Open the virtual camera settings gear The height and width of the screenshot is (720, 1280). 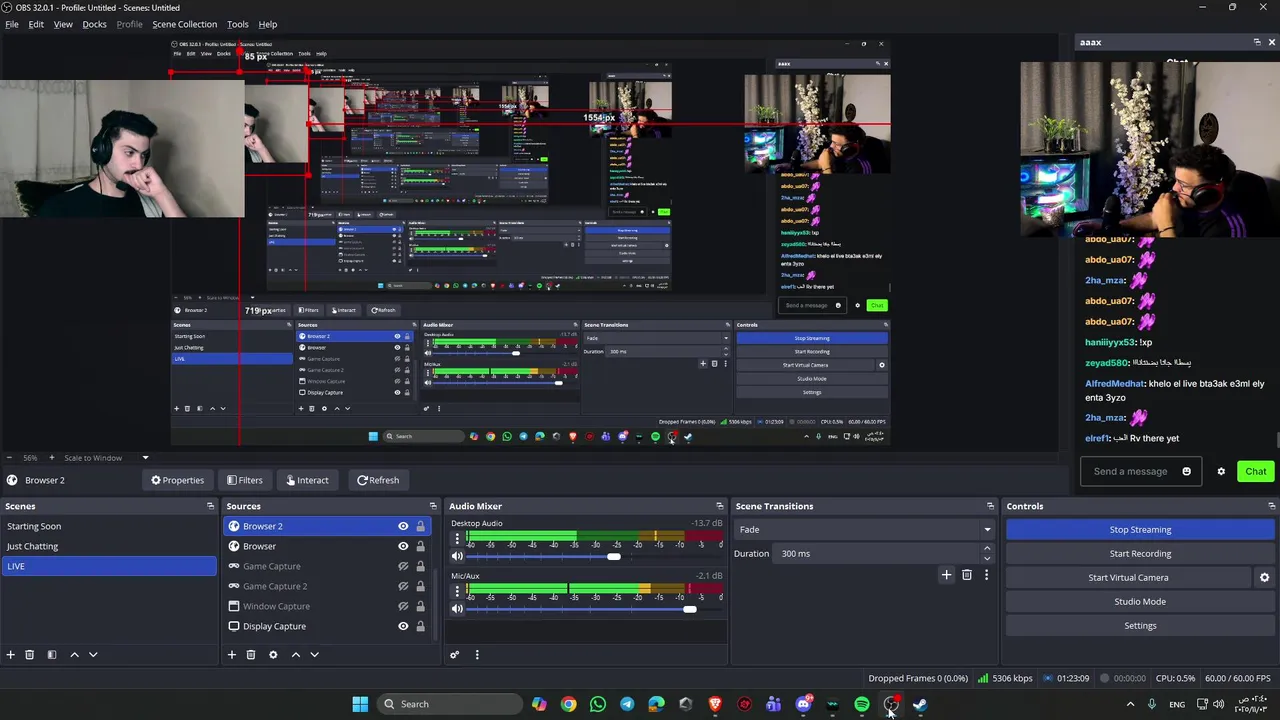pyautogui.click(x=1264, y=577)
